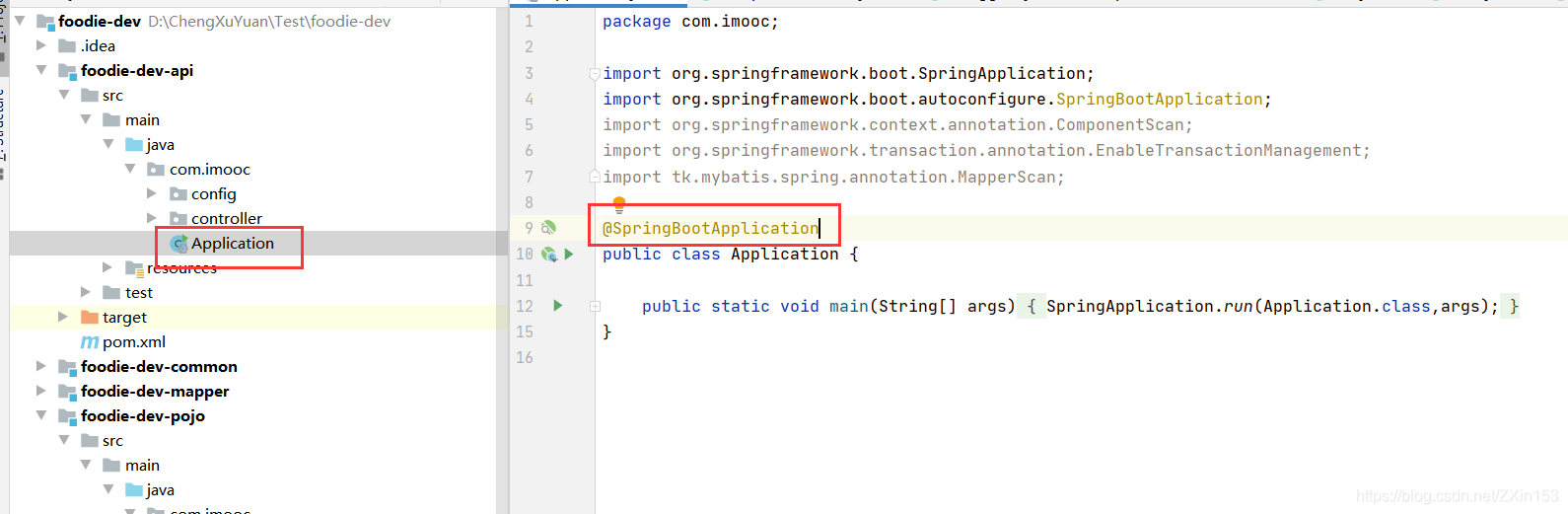Click the resources folder icon
Image resolution: width=1568 pixels, height=514 pixels.
click(135, 267)
